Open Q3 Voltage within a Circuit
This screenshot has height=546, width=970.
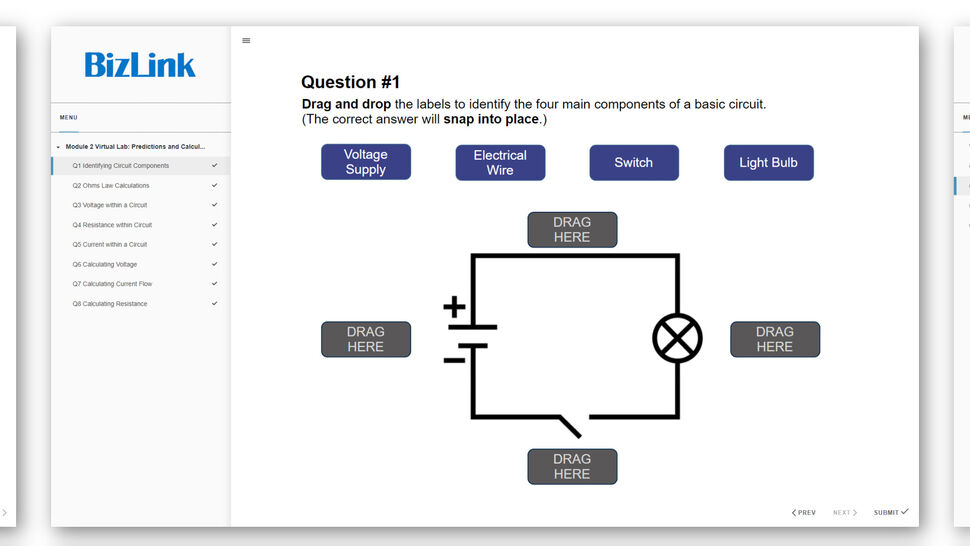click(x=110, y=205)
